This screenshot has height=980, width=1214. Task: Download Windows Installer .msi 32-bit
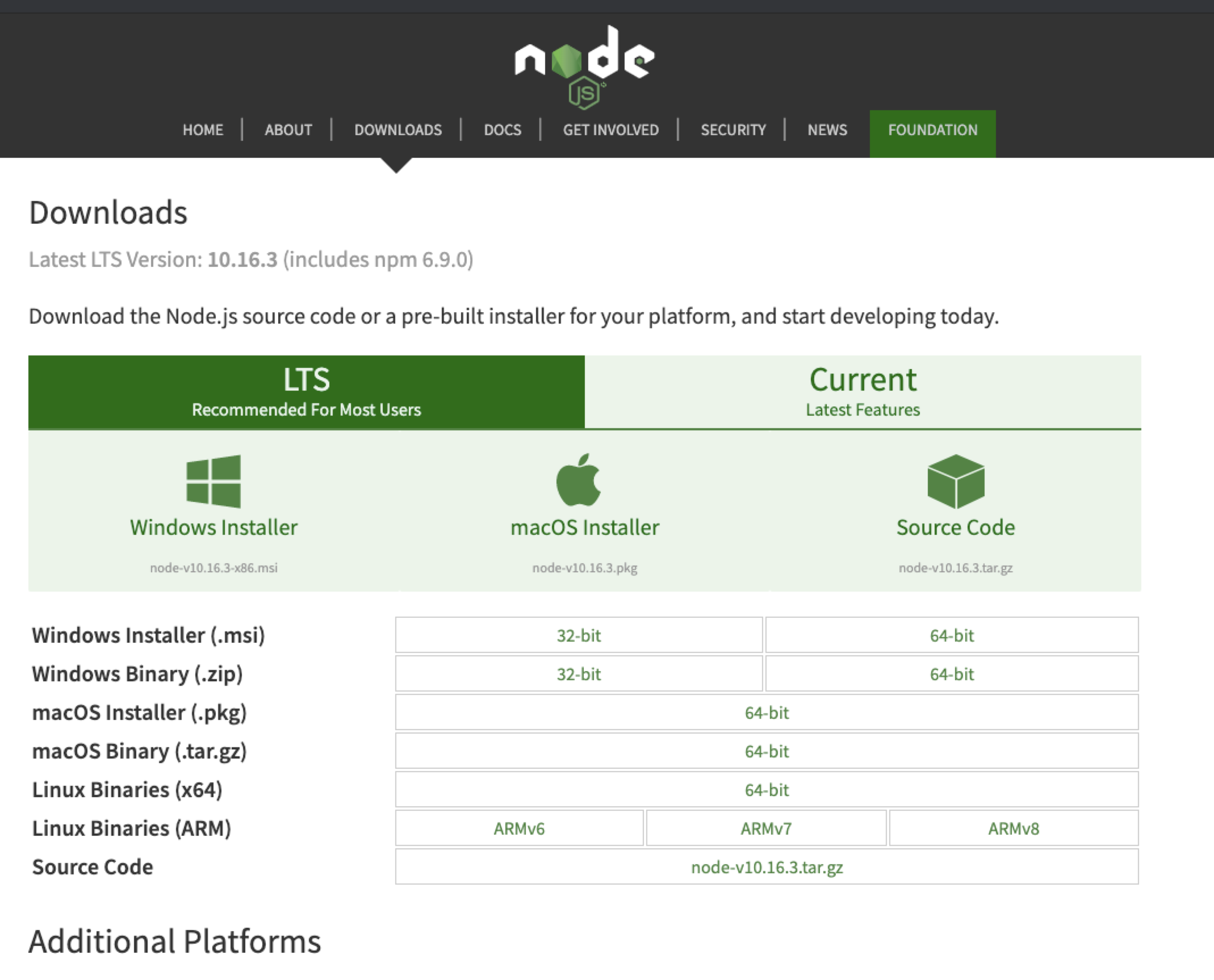[x=579, y=635]
